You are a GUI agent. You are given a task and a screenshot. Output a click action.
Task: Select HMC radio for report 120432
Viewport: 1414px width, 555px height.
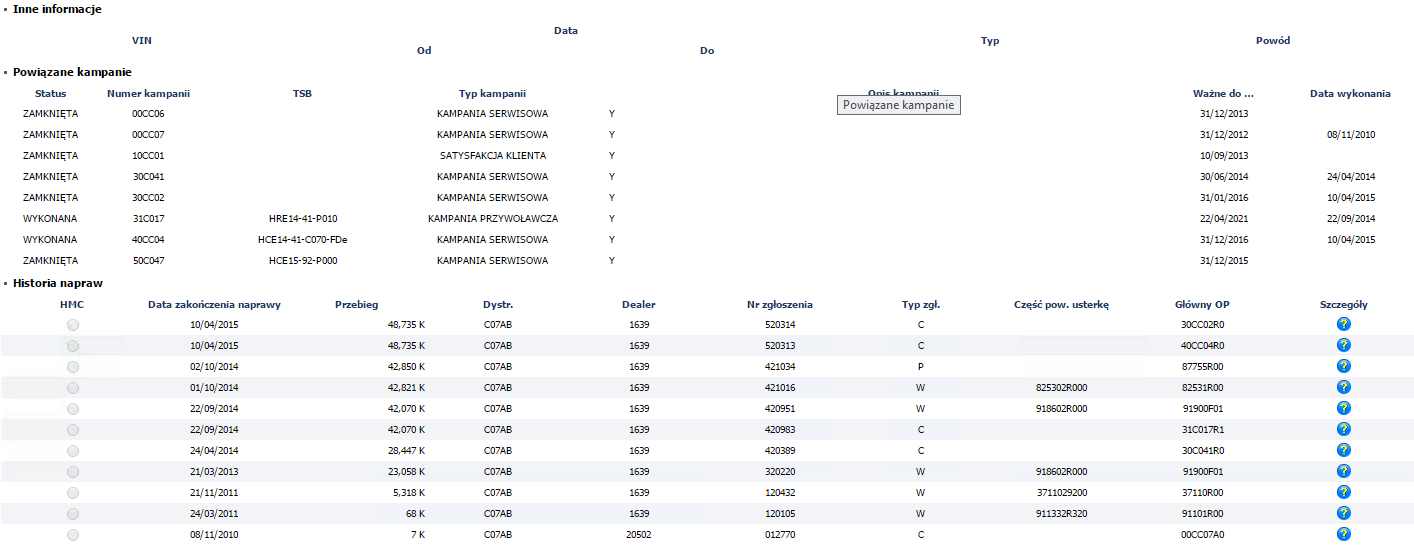[73, 493]
